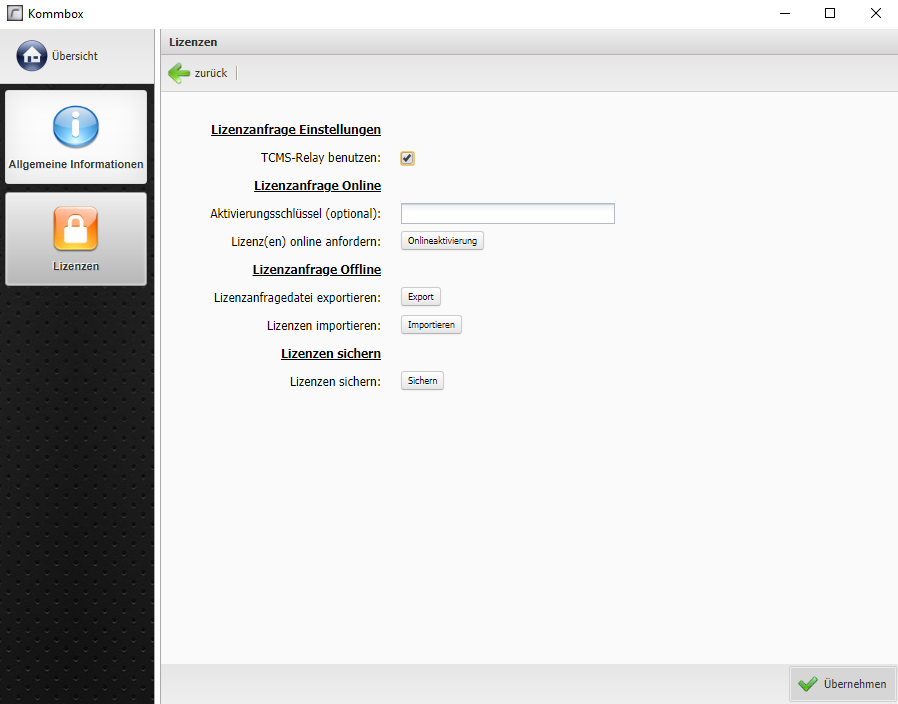Switch to the Allgemeine Informationen text label
The image size is (898, 704).
[76, 164]
